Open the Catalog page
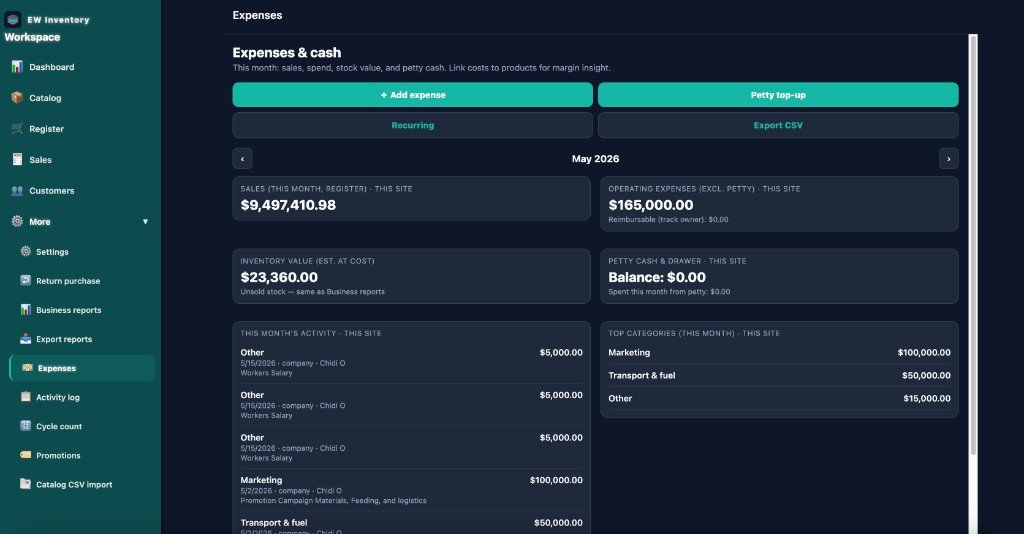The image size is (1024, 534). click(45, 98)
